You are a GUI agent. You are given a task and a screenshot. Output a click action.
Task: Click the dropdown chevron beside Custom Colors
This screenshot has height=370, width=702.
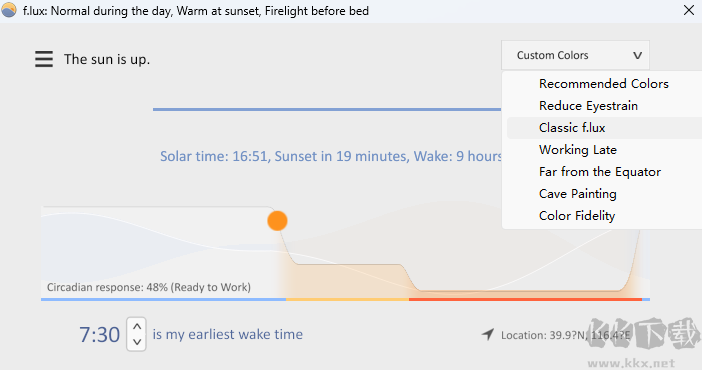(638, 56)
